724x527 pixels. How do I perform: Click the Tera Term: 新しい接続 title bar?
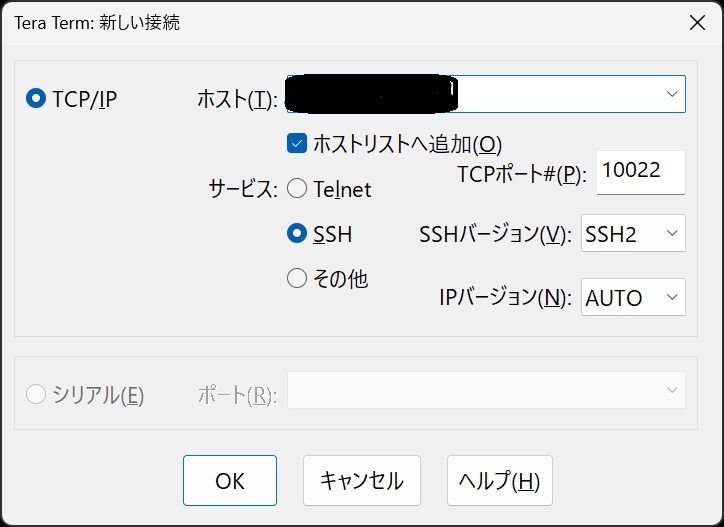coord(300,21)
